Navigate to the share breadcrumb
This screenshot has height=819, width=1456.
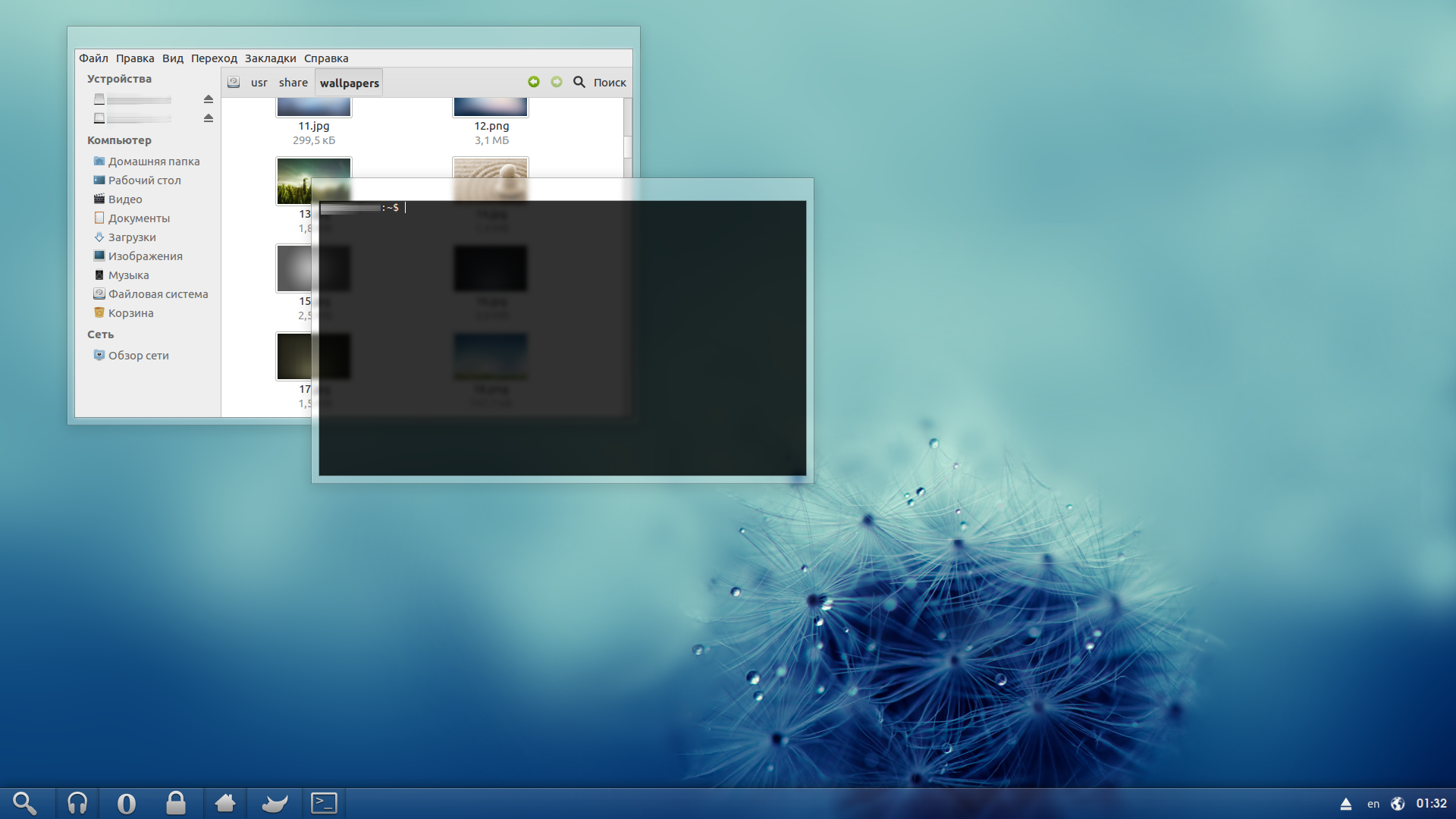tap(293, 83)
